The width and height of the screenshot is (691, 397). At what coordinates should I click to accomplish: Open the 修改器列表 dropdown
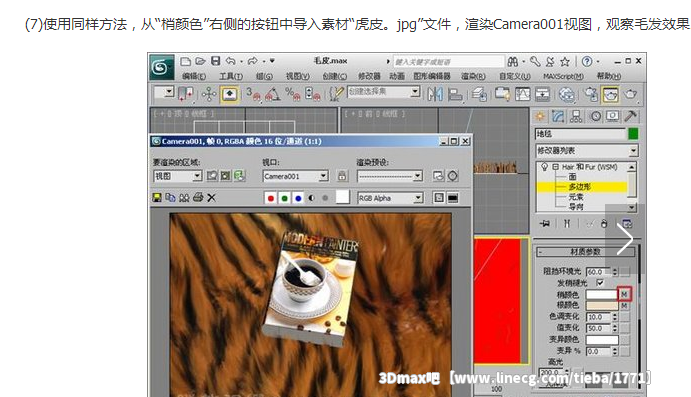pyautogui.click(x=587, y=151)
